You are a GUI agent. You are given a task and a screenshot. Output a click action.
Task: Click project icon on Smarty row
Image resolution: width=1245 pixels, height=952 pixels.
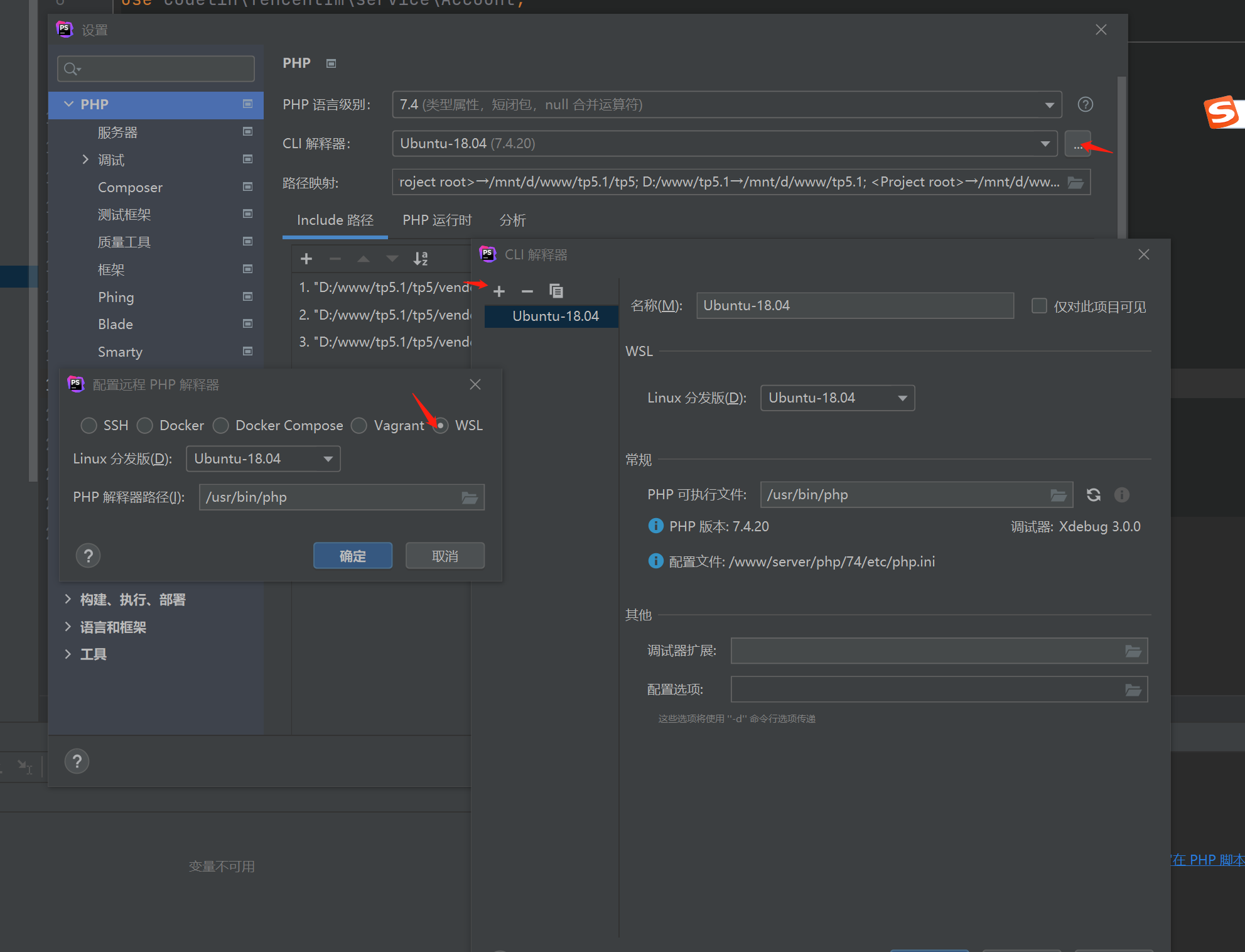point(248,351)
